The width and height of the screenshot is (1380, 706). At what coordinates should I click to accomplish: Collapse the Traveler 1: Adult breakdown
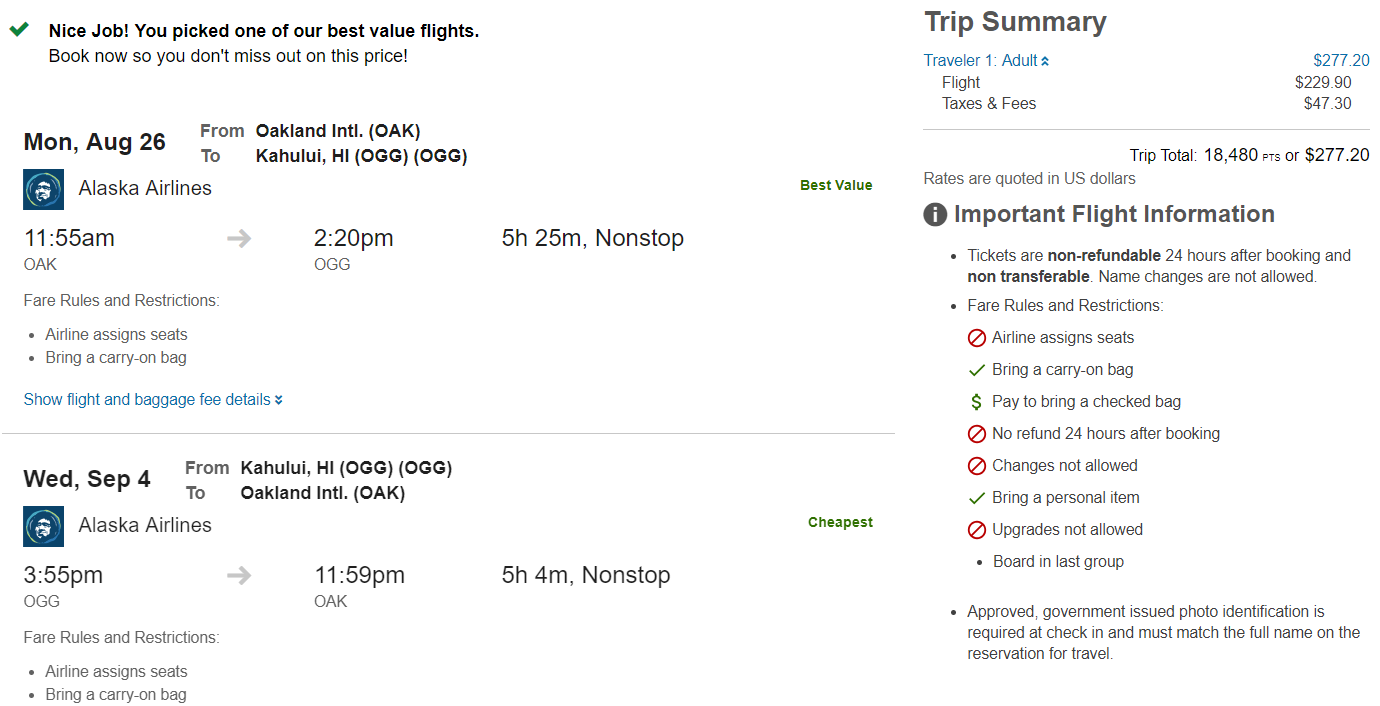click(987, 61)
